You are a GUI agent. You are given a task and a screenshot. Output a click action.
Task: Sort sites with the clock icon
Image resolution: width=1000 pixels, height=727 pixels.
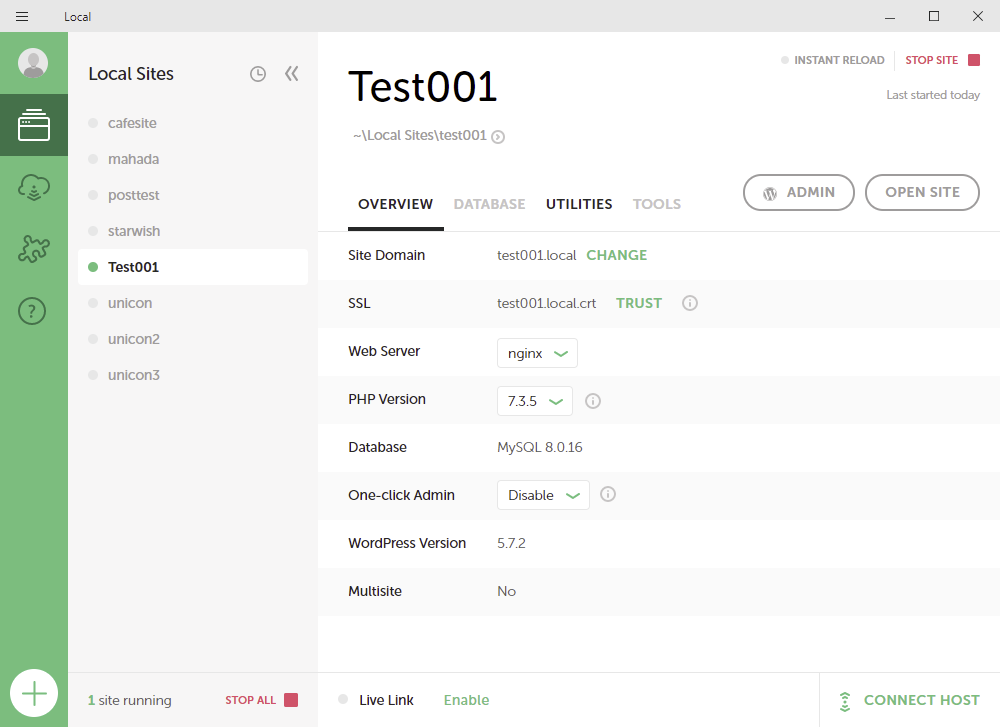click(258, 74)
